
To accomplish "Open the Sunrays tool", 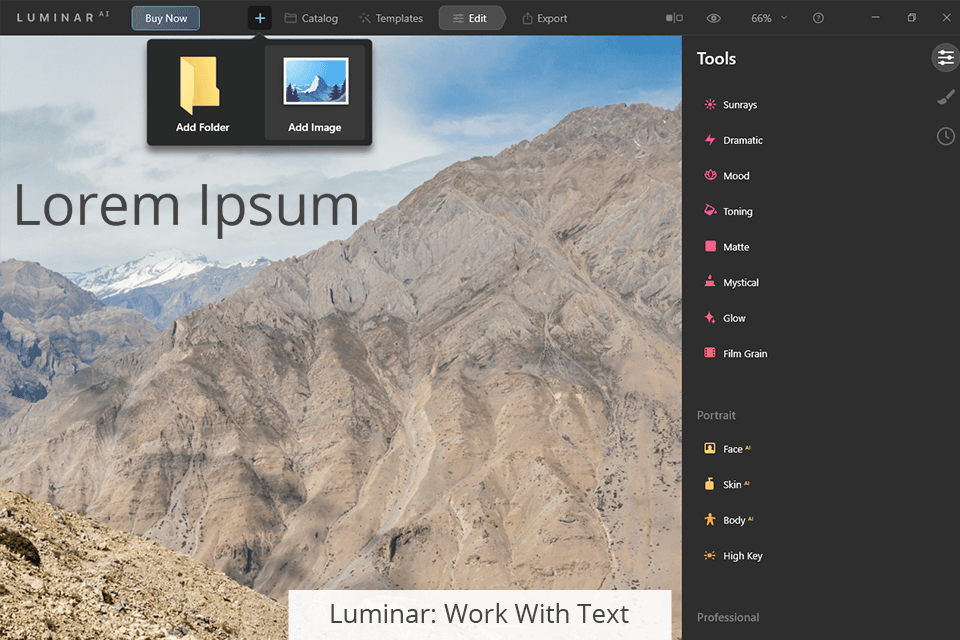I will 730,105.
